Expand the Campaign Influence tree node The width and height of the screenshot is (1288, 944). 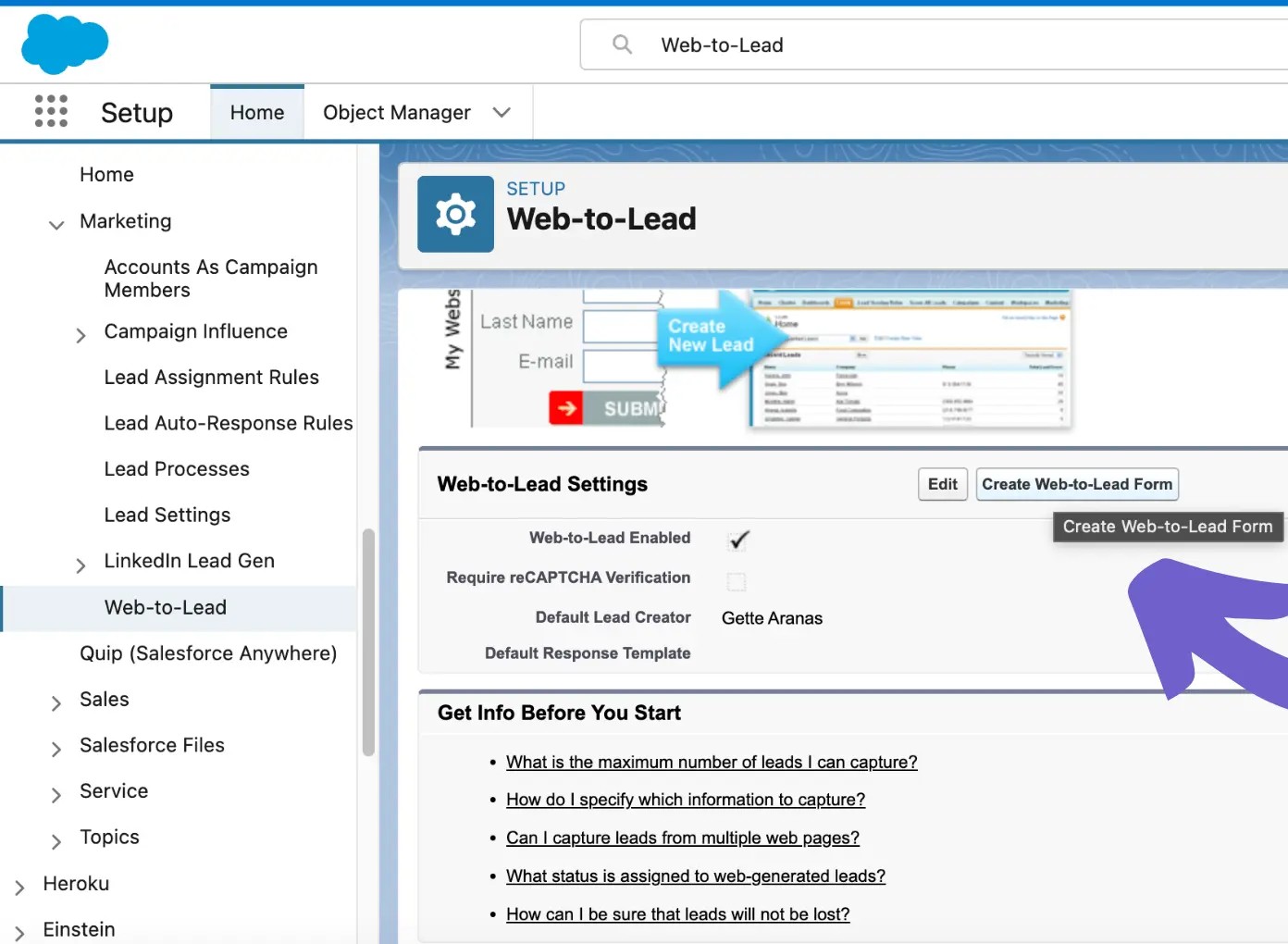tap(80, 335)
